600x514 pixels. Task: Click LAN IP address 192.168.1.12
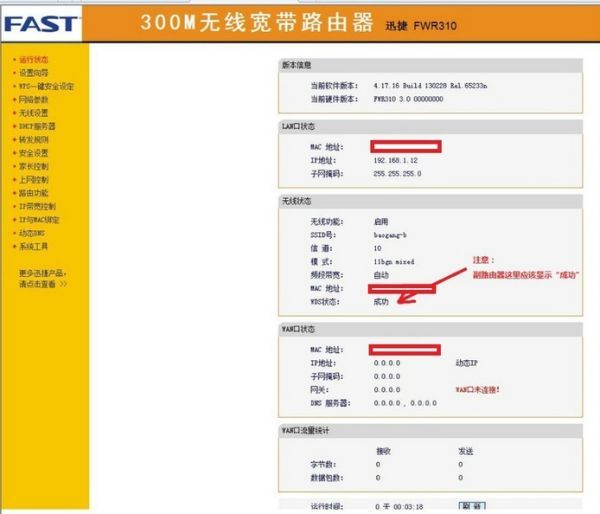tap(396, 160)
